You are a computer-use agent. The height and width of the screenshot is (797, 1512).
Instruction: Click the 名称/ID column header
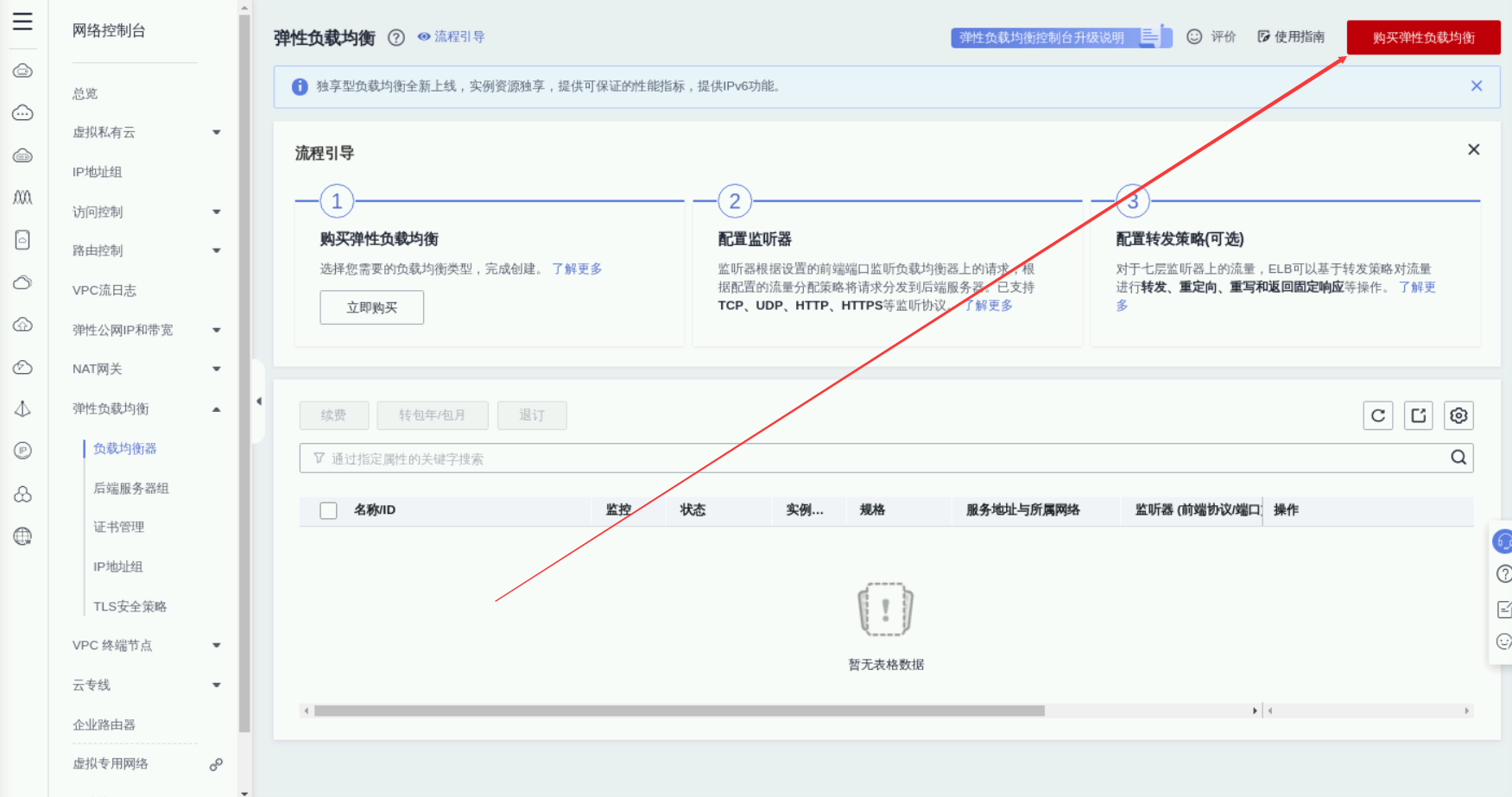point(375,509)
